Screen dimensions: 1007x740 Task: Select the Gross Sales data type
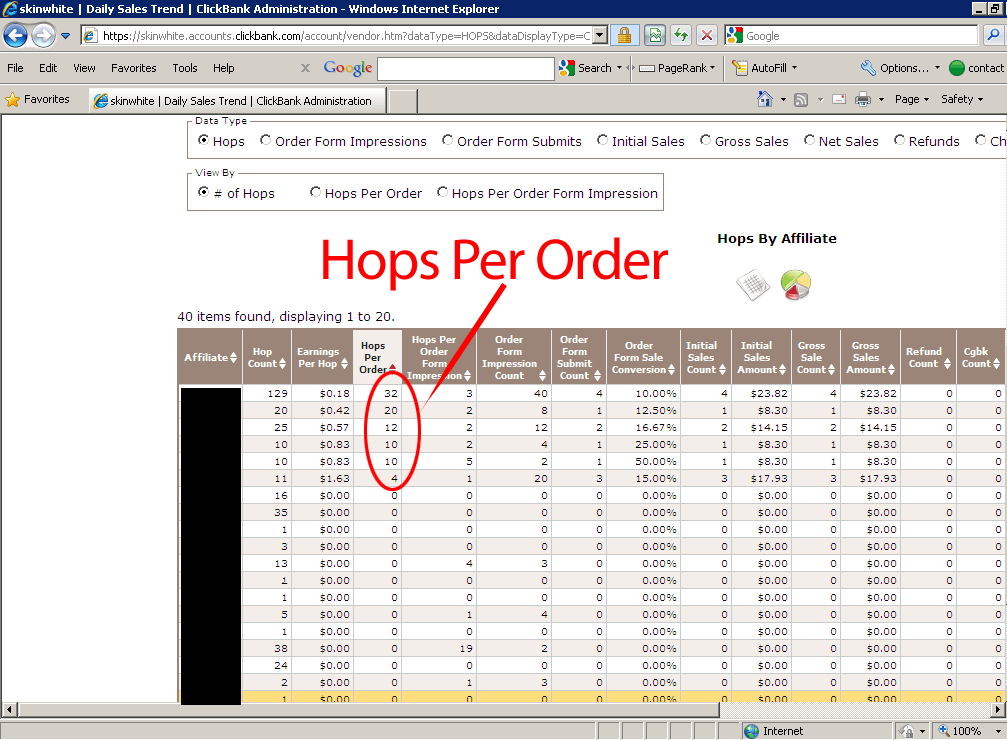[706, 141]
